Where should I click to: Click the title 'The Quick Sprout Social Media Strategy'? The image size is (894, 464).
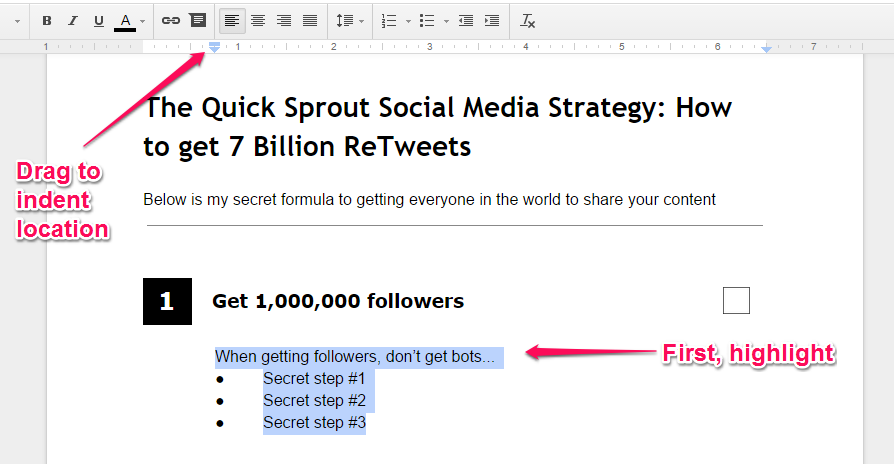(404, 108)
